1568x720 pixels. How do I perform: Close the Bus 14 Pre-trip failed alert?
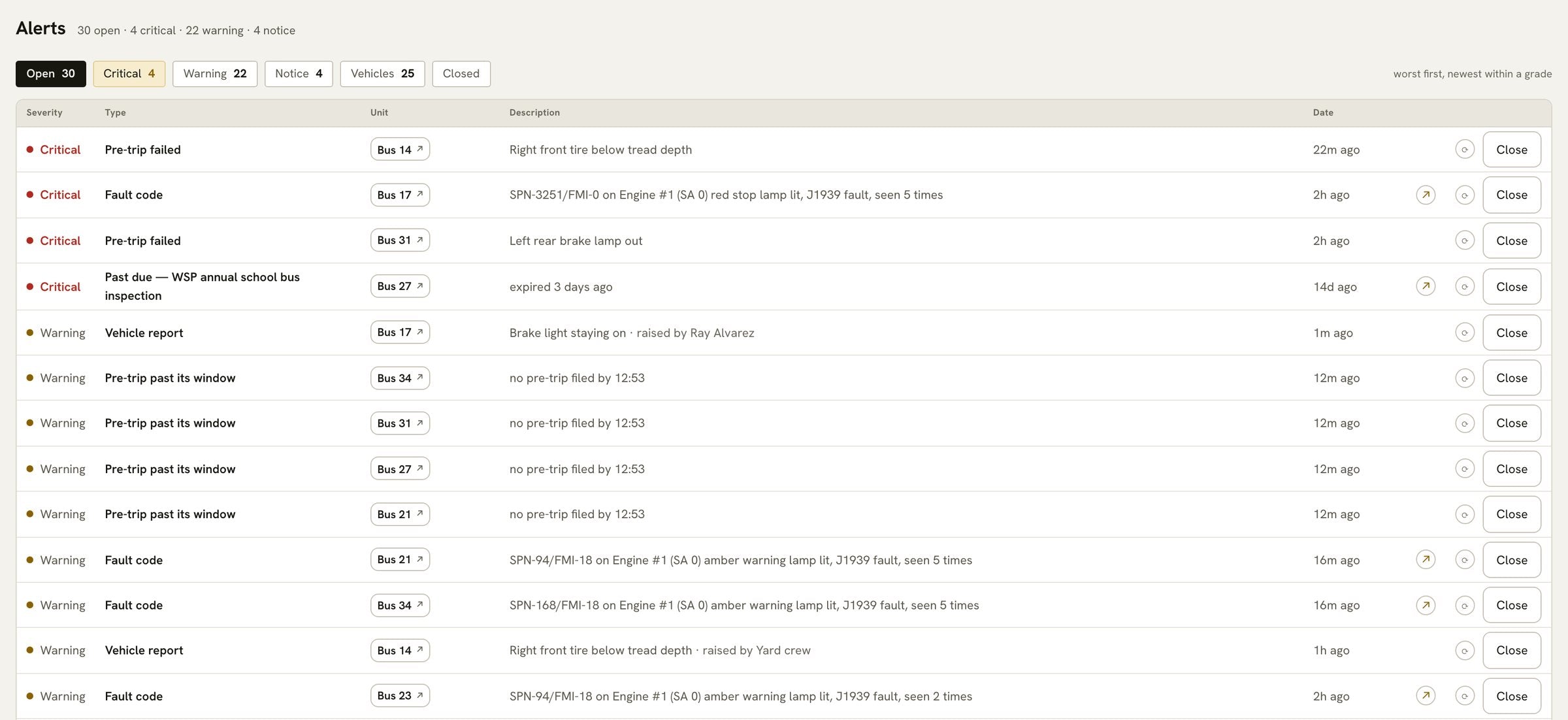pyautogui.click(x=1512, y=150)
